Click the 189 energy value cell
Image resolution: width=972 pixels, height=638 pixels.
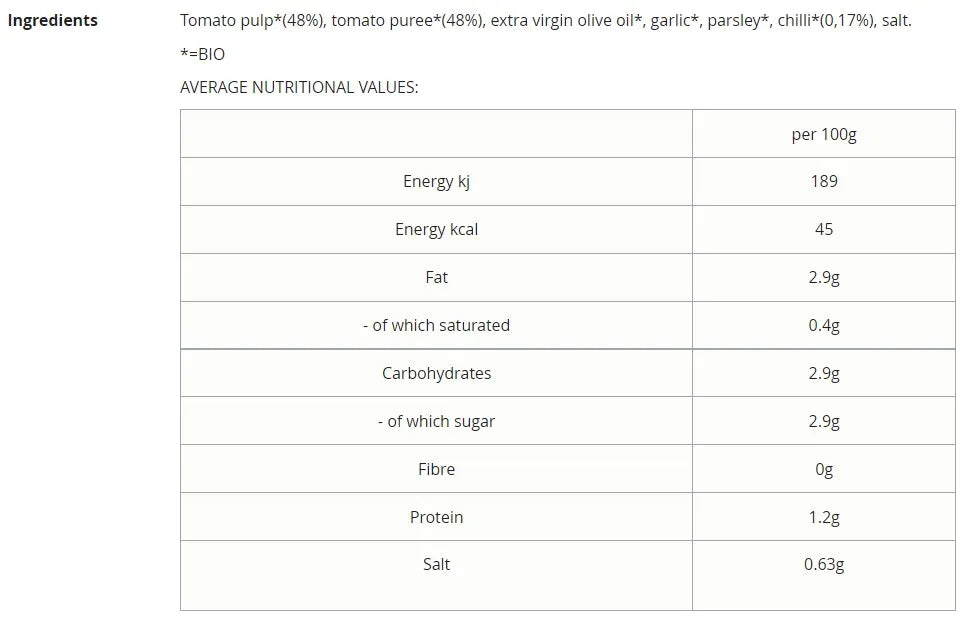point(824,181)
